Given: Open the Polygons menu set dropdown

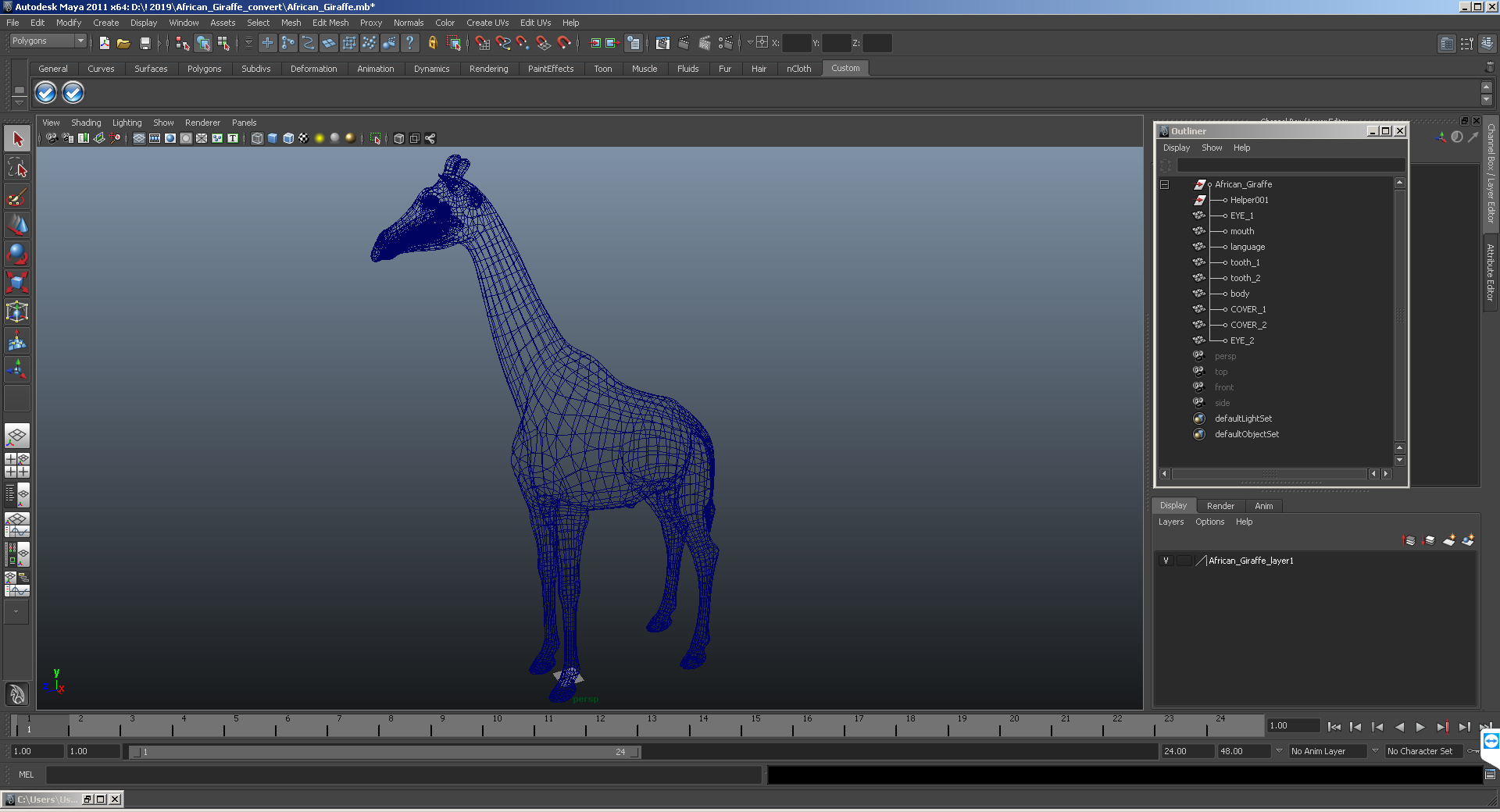Looking at the screenshot, I should [47, 41].
